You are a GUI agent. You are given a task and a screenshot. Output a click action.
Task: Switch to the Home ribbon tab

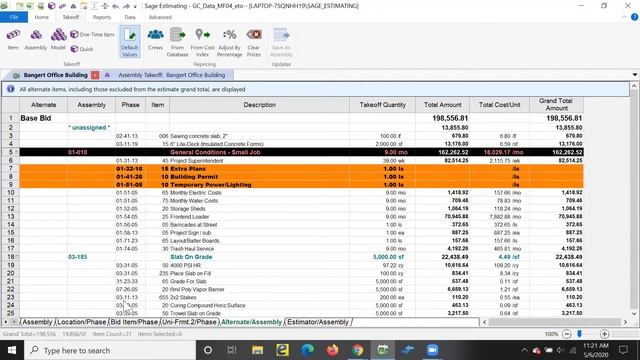coord(42,17)
